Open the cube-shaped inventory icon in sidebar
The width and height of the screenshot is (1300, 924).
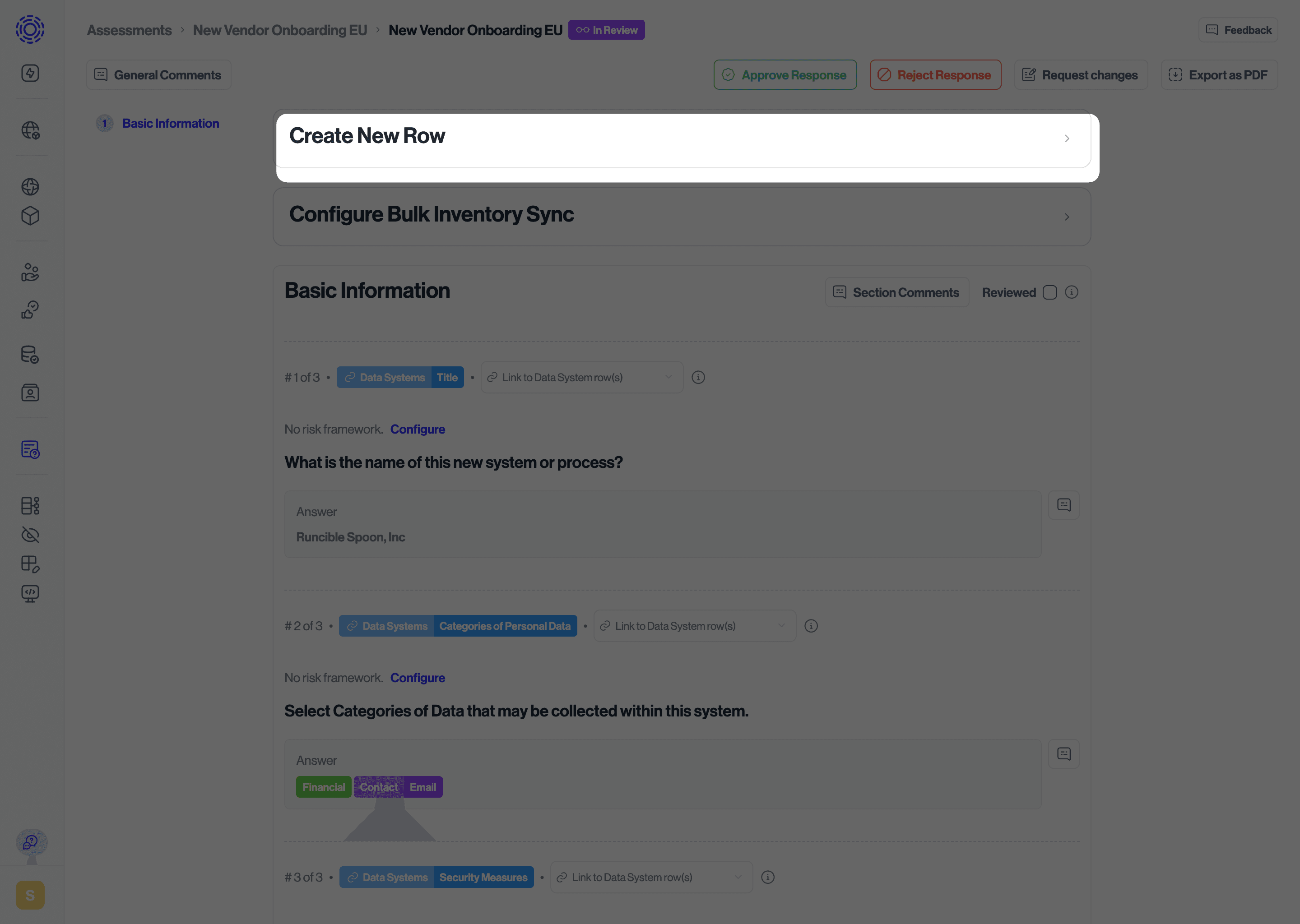tap(31, 216)
